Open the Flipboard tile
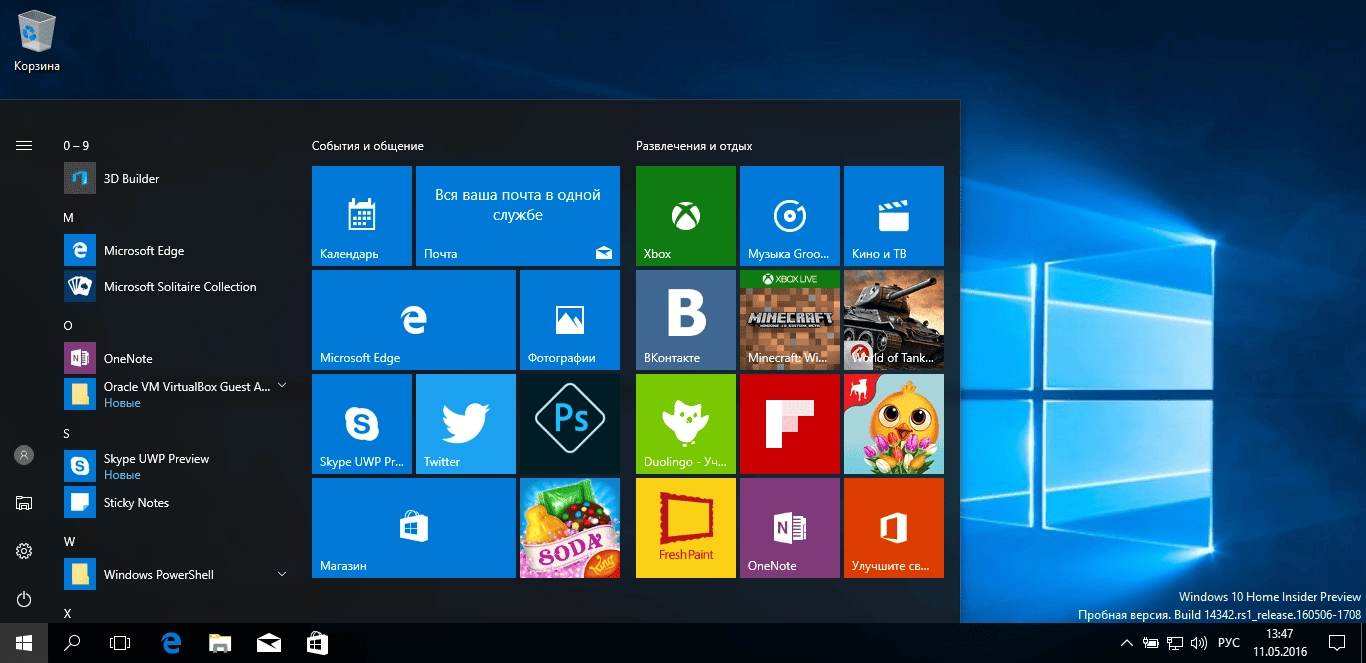 click(790, 424)
